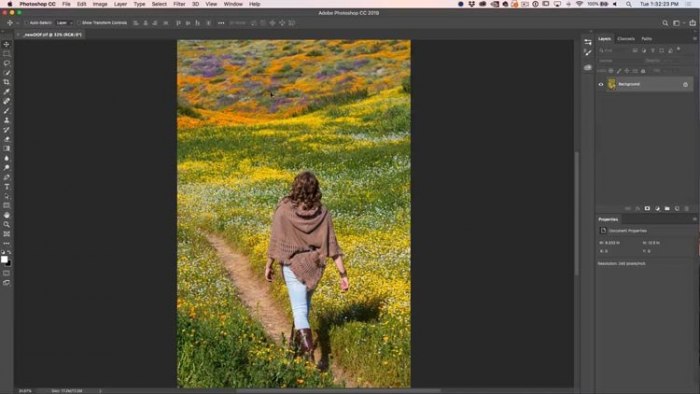
Task: Open the Brush Settings panel icon
Action: [x=588, y=53]
